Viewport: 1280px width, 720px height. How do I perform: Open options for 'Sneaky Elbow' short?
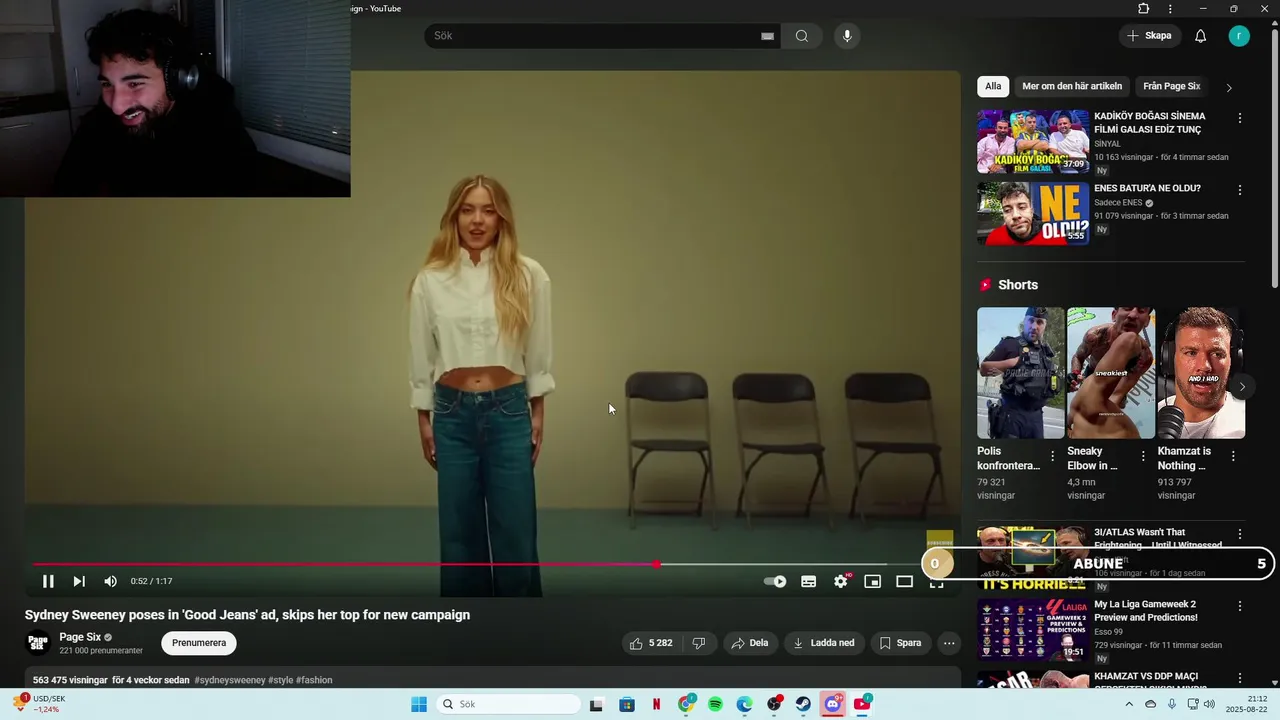pos(1143,456)
